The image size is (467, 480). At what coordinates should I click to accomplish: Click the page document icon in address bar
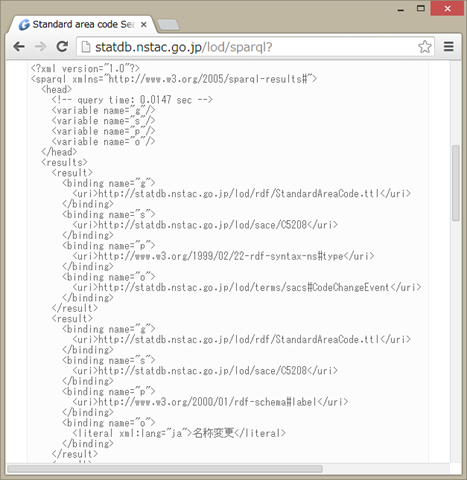point(86,47)
